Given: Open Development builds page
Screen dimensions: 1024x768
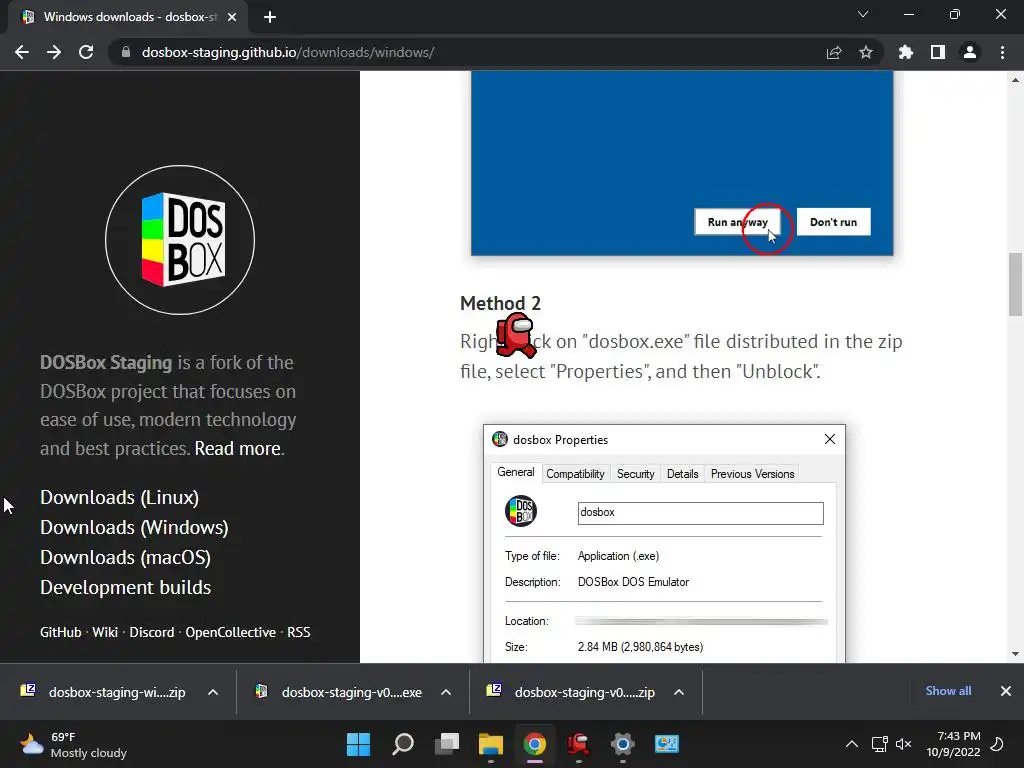Looking at the screenshot, I should [x=125, y=587].
